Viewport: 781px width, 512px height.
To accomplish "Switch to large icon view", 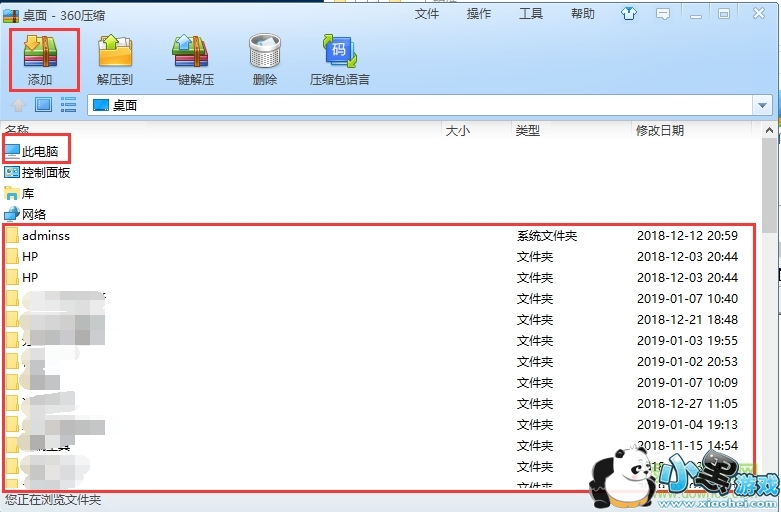I will (43, 105).
